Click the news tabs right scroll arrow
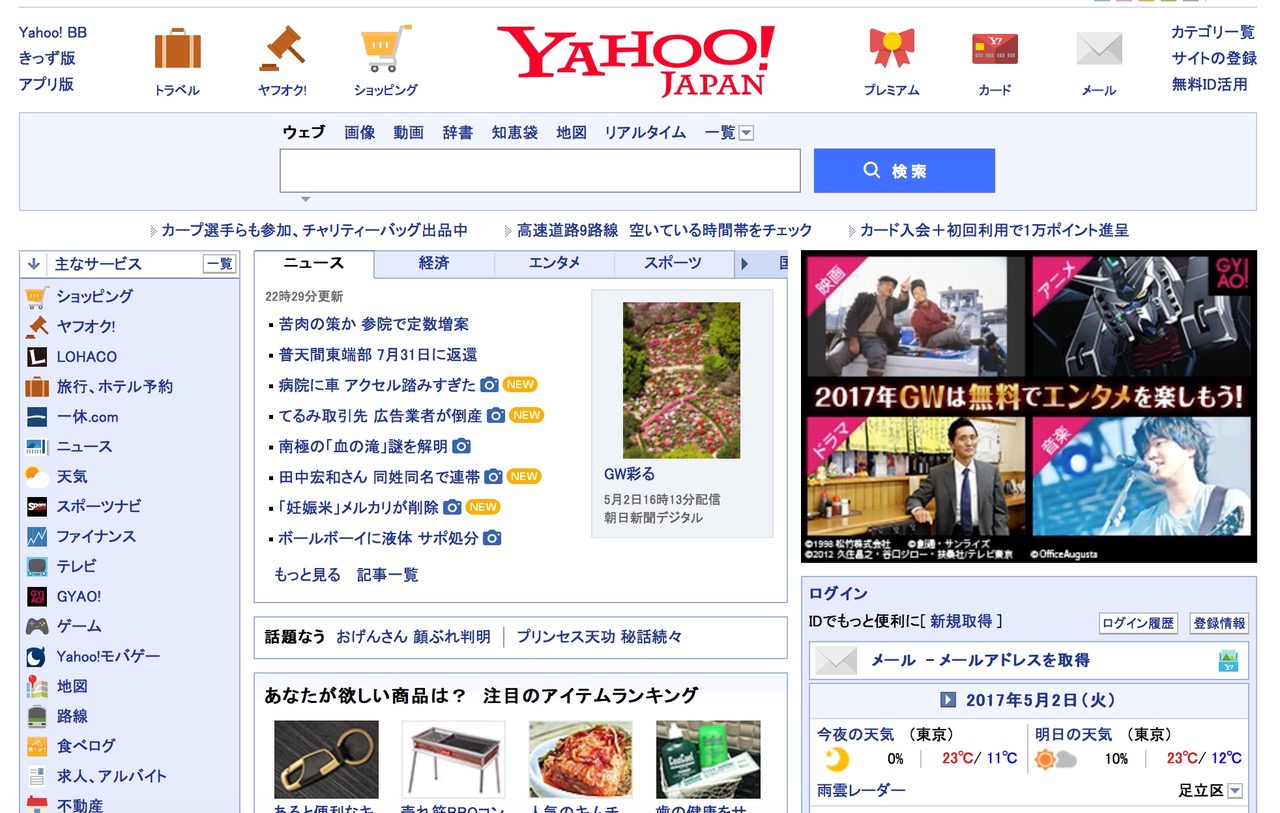This screenshot has height=813, width=1280. pyautogui.click(x=743, y=264)
